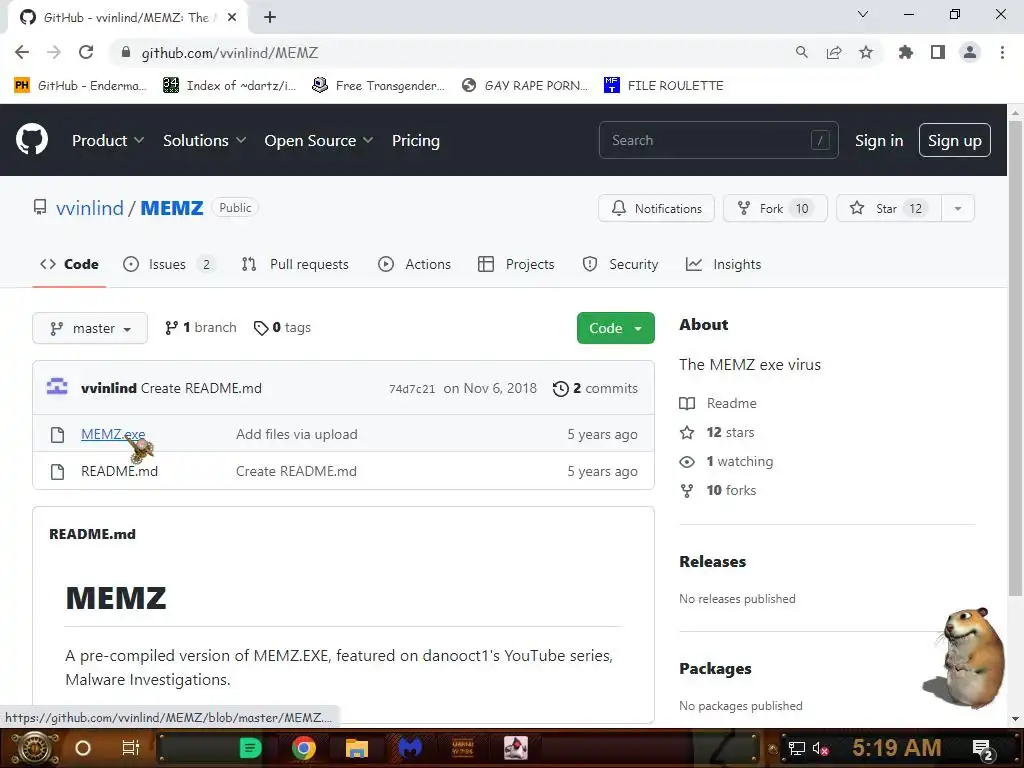Toggle the browser side panel icon
This screenshot has width=1024, height=768.
(x=938, y=52)
